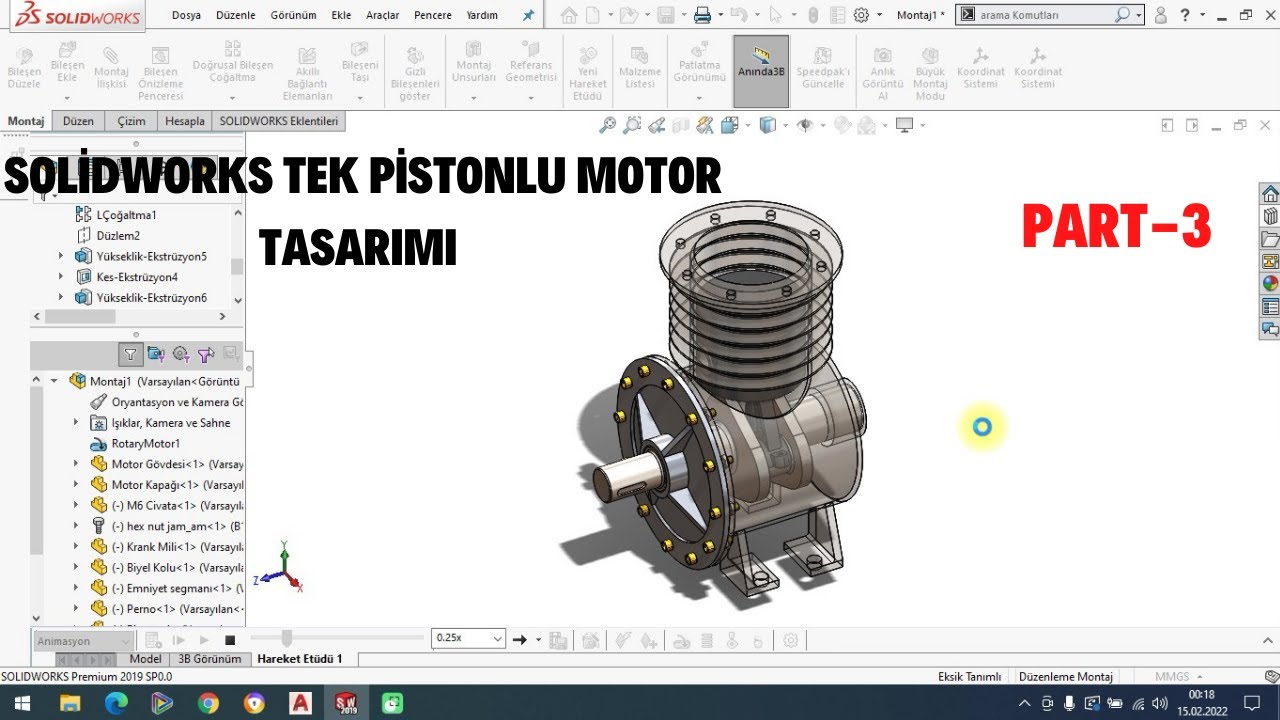Open the View Settings monitor icon
The height and width of the screenshot is (720, 1280).
pos(905,125)
